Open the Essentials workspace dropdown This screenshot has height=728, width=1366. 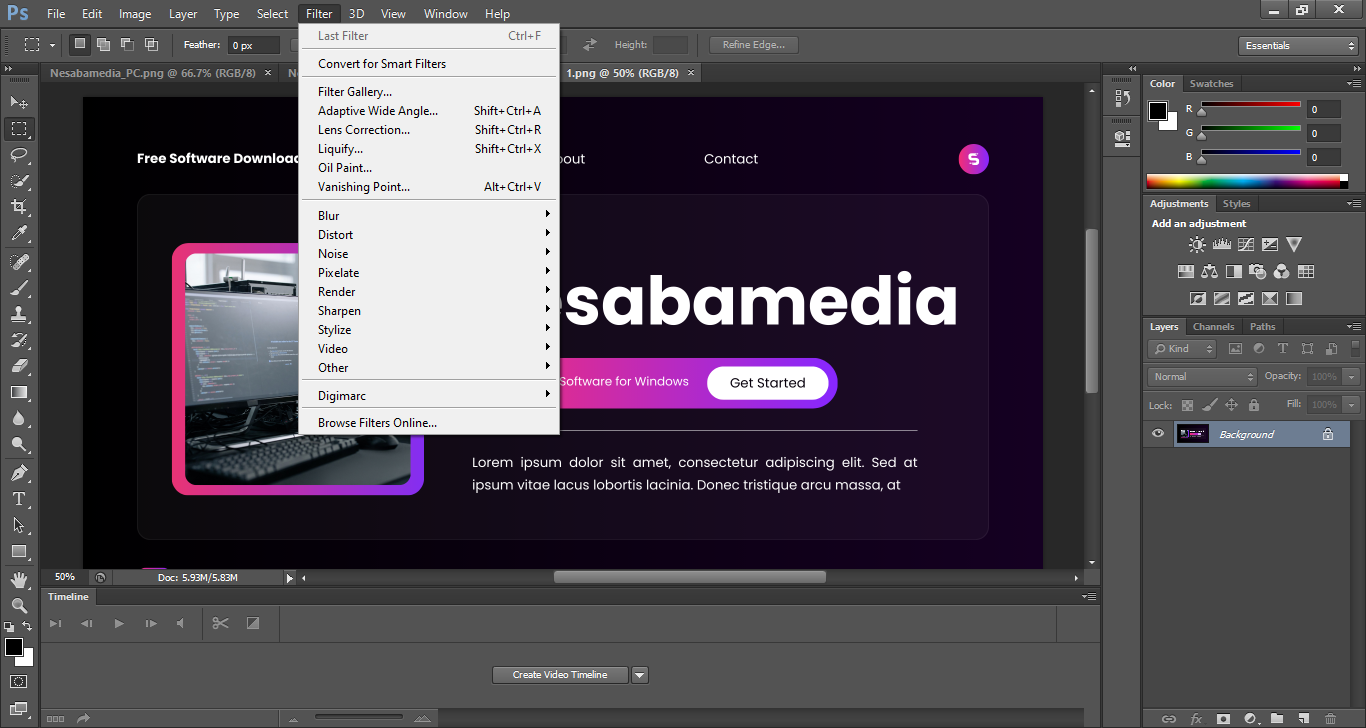point(1297,46)
